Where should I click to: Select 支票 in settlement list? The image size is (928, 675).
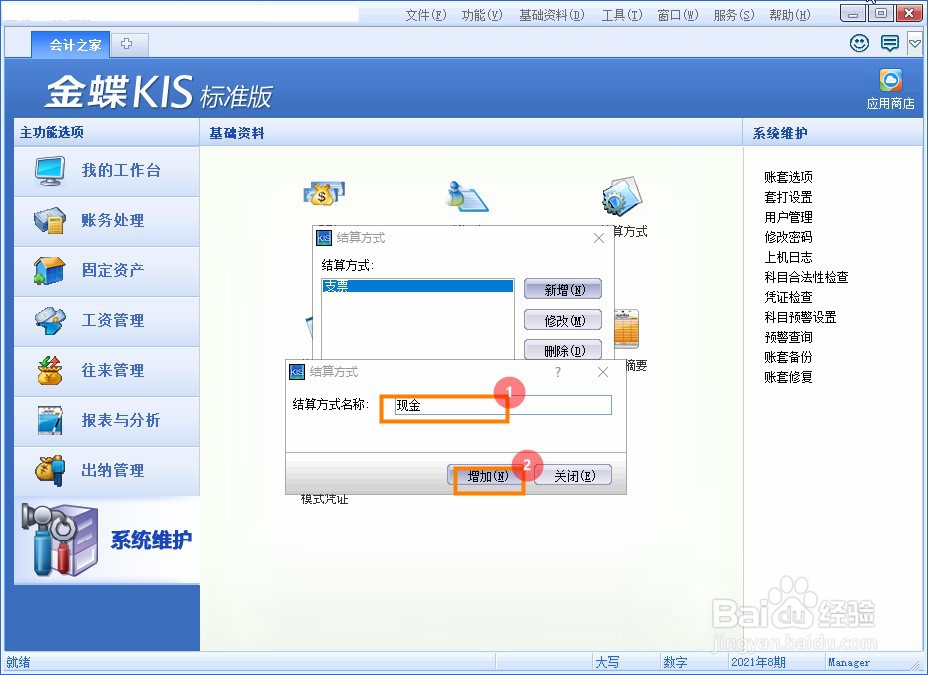[417, 286]
